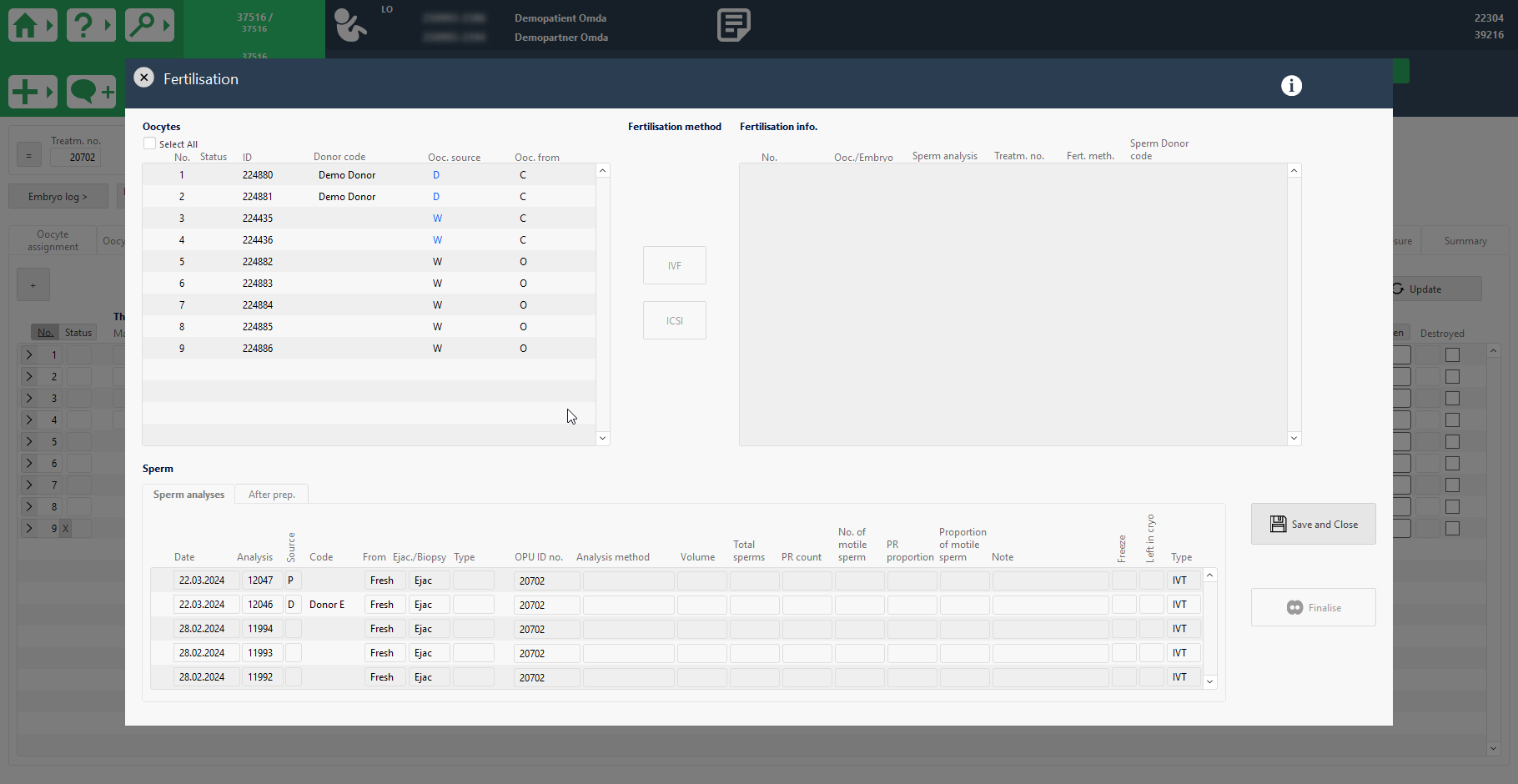Select sperm analysis 11994 row
This screenshot has width=1518, height=784.
click(676, 629)
